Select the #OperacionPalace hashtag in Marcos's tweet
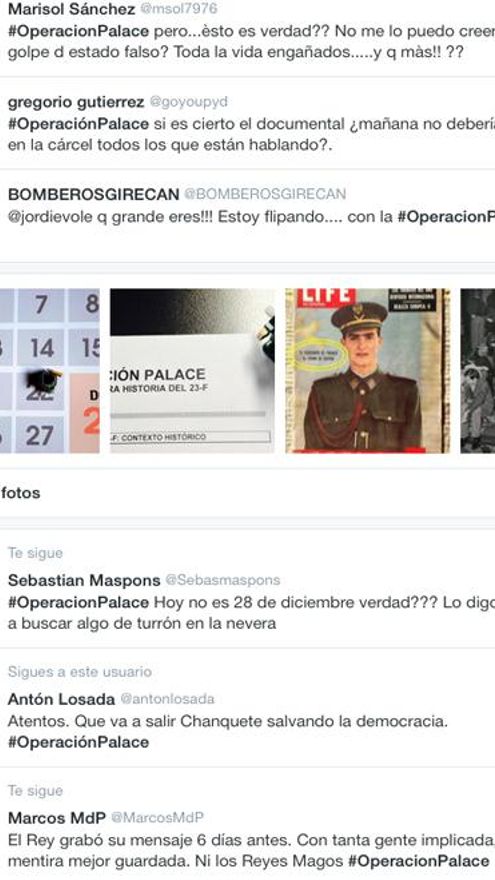Viewport: 495px width, 880px height. click(419, 861)
